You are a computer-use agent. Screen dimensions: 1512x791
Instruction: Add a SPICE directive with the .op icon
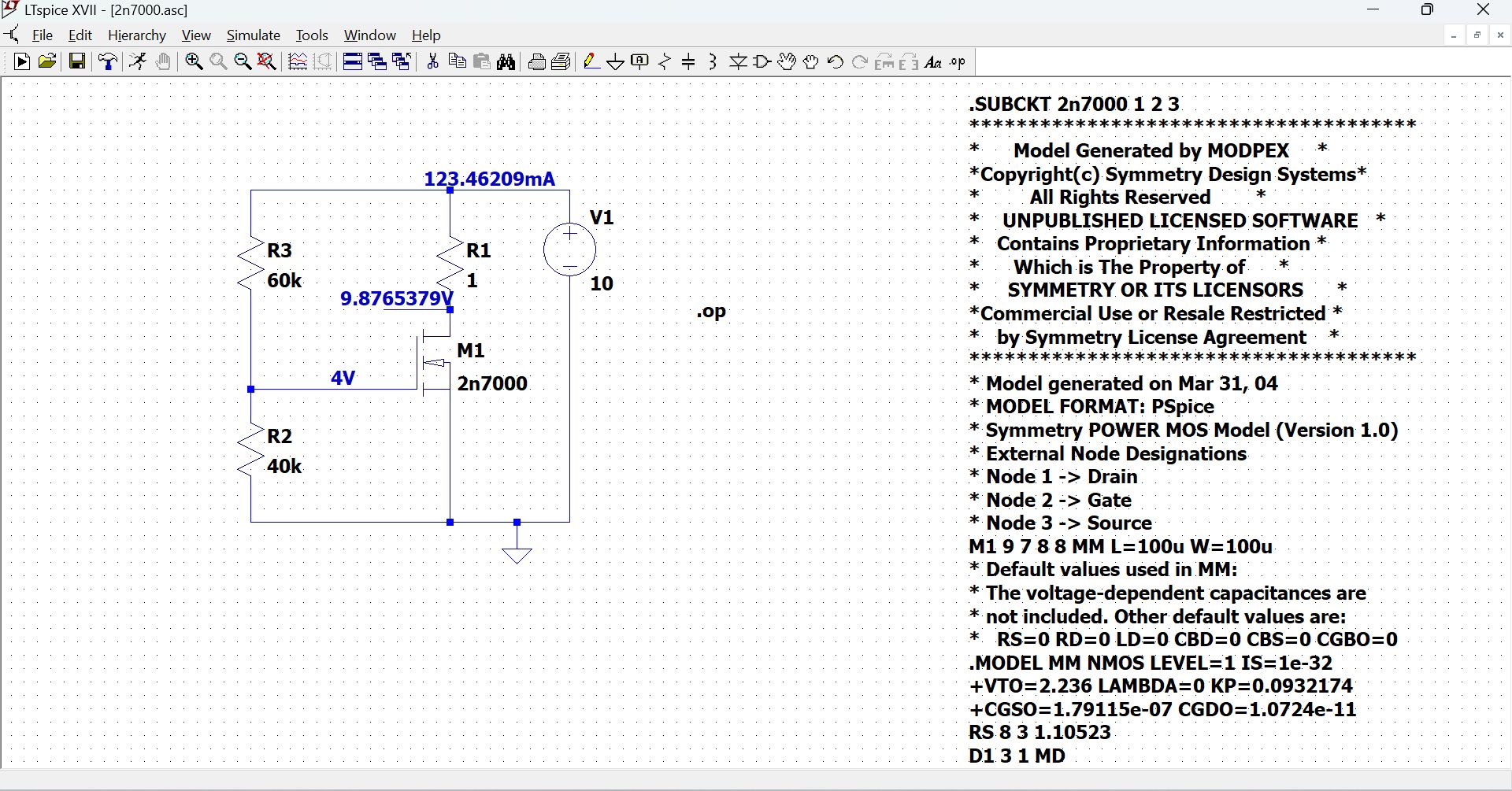[x=958, y=62]
